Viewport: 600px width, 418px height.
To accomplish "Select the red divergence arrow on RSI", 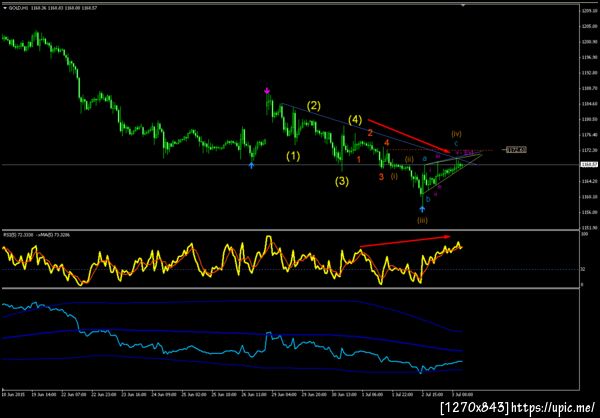I will tap(405, 242).
